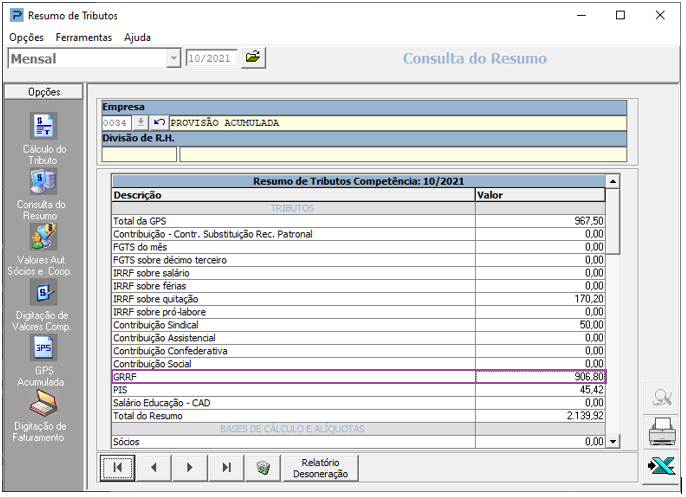Image resolution: width=686 pixels, height=497 pixels.
Task: Click the Valor column header
Action: tap(541, 195)
